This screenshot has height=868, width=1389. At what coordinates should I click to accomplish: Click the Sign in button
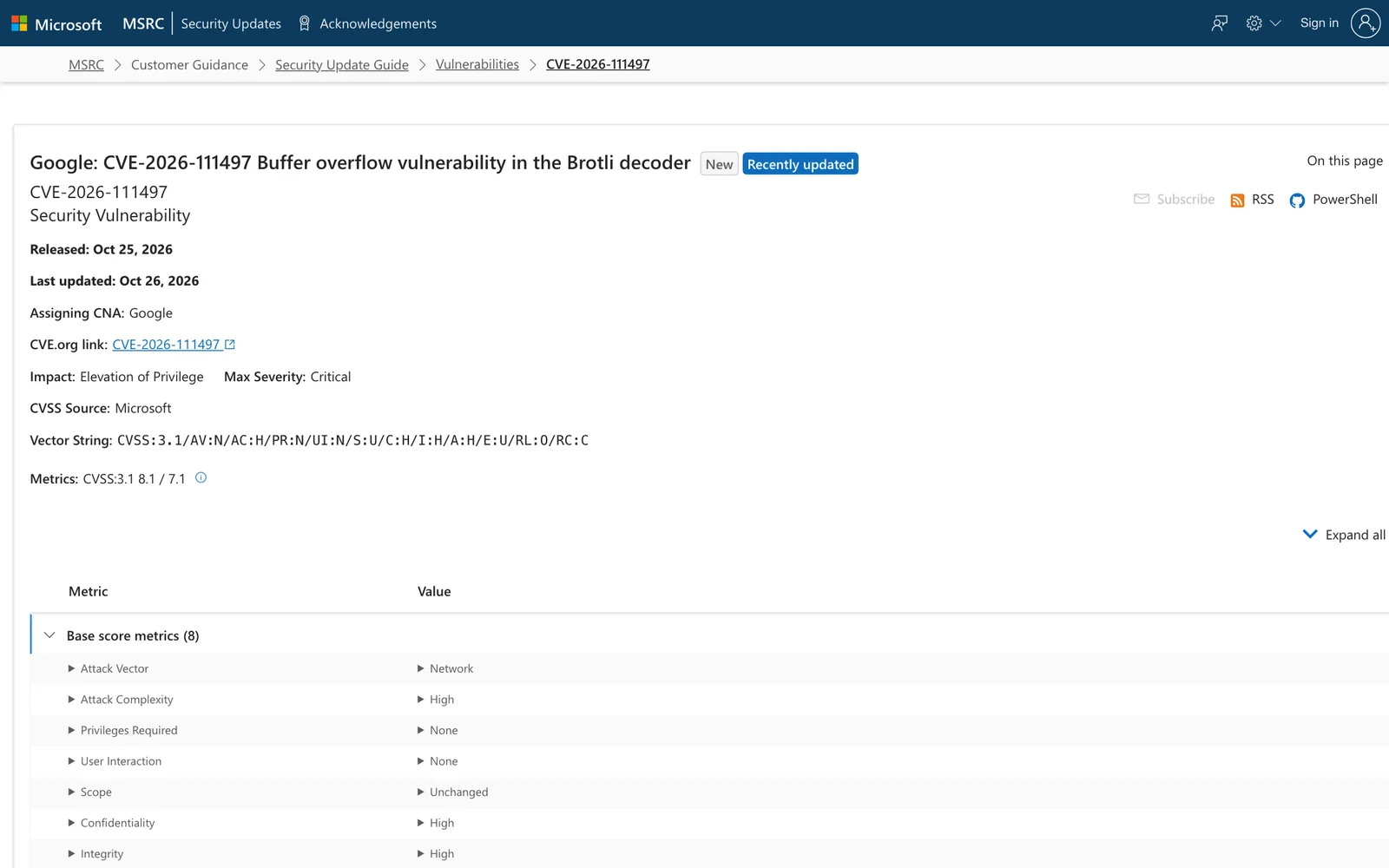click(1320, 23)
